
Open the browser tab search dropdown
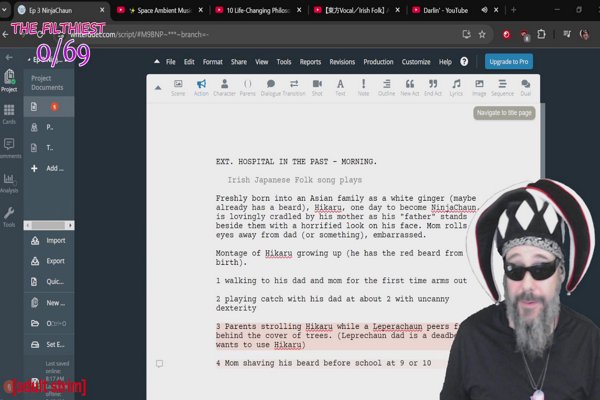pos(4,10)
